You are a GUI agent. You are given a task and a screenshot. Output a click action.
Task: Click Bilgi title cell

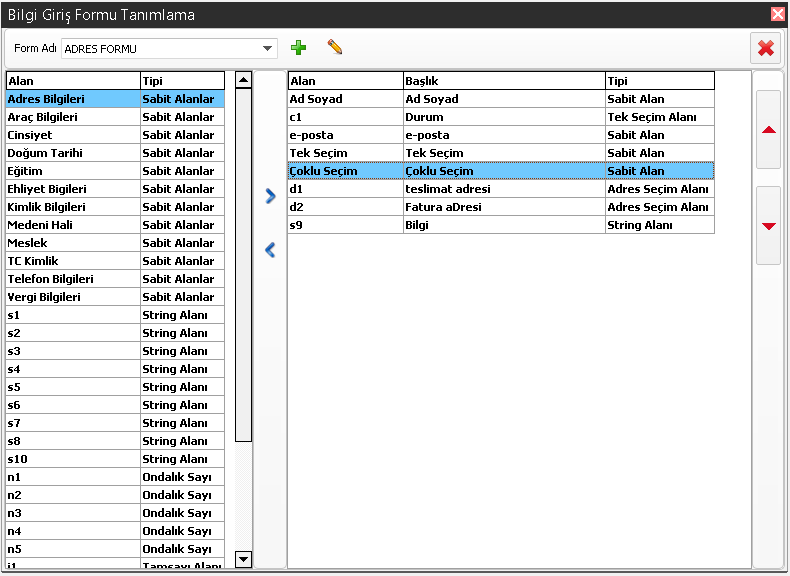point(504,225)
